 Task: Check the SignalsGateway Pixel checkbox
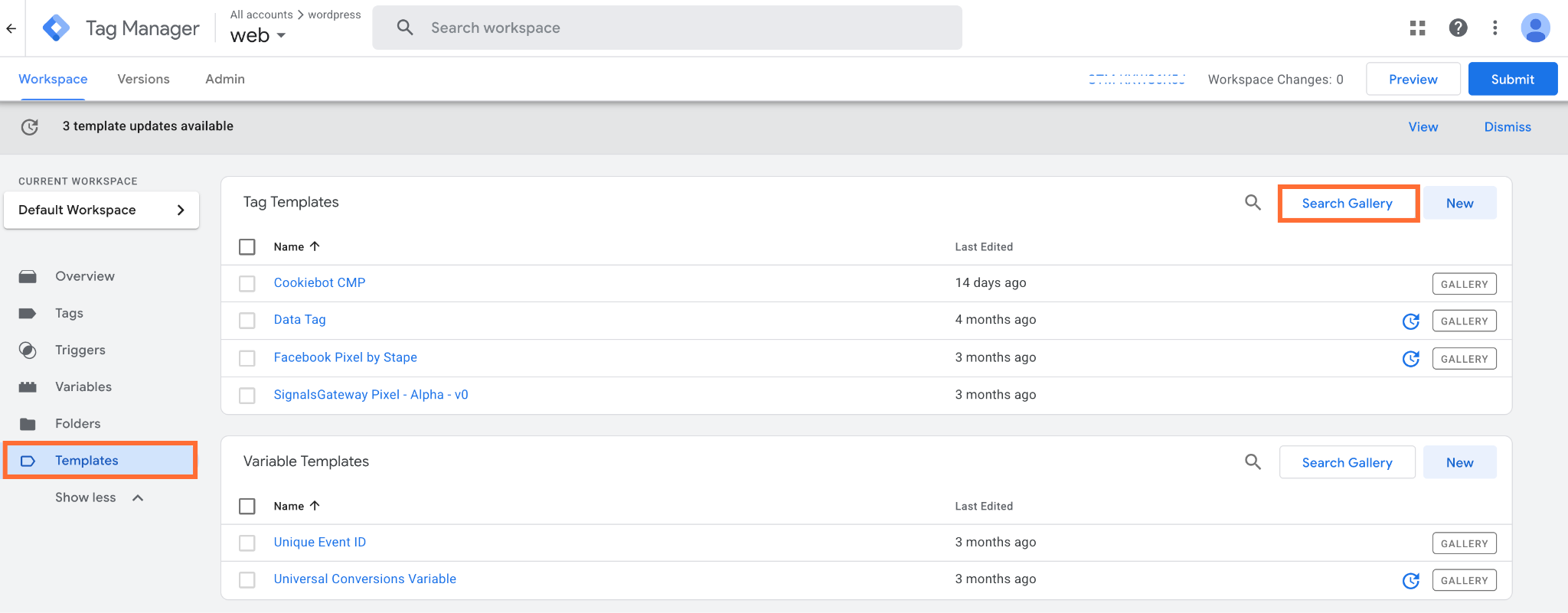(x=247, y=396)
